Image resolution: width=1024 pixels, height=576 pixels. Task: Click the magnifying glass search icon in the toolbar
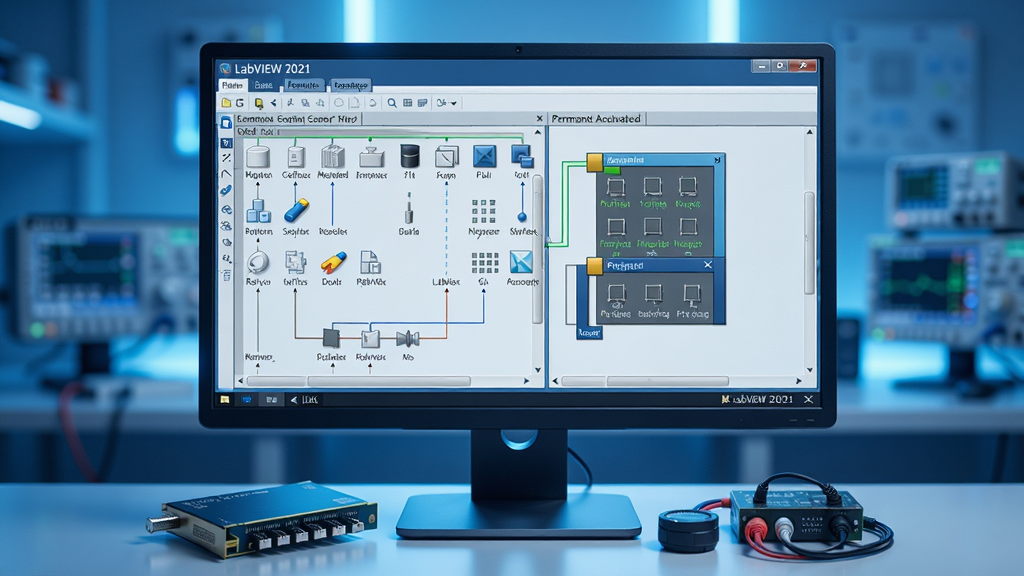pyautogui.click(x=392, y=103)
